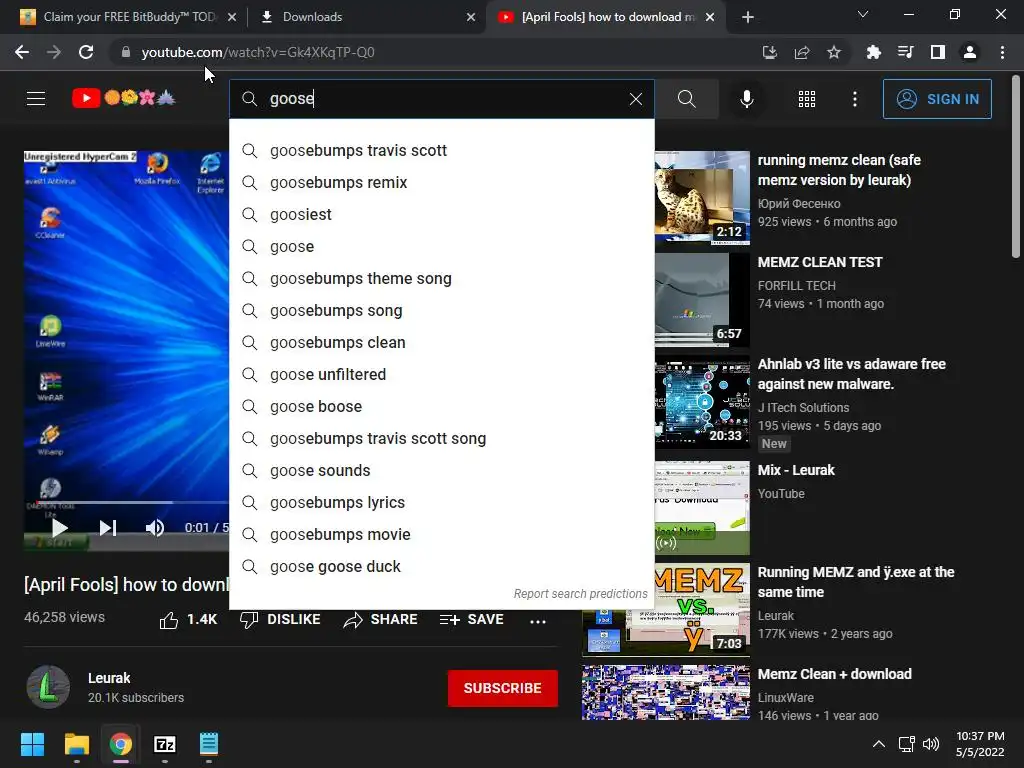Open the Ahnlab v3 lite video thumbnail
The height and width of the screenshot is (768, 1024).
coord(702,402)
